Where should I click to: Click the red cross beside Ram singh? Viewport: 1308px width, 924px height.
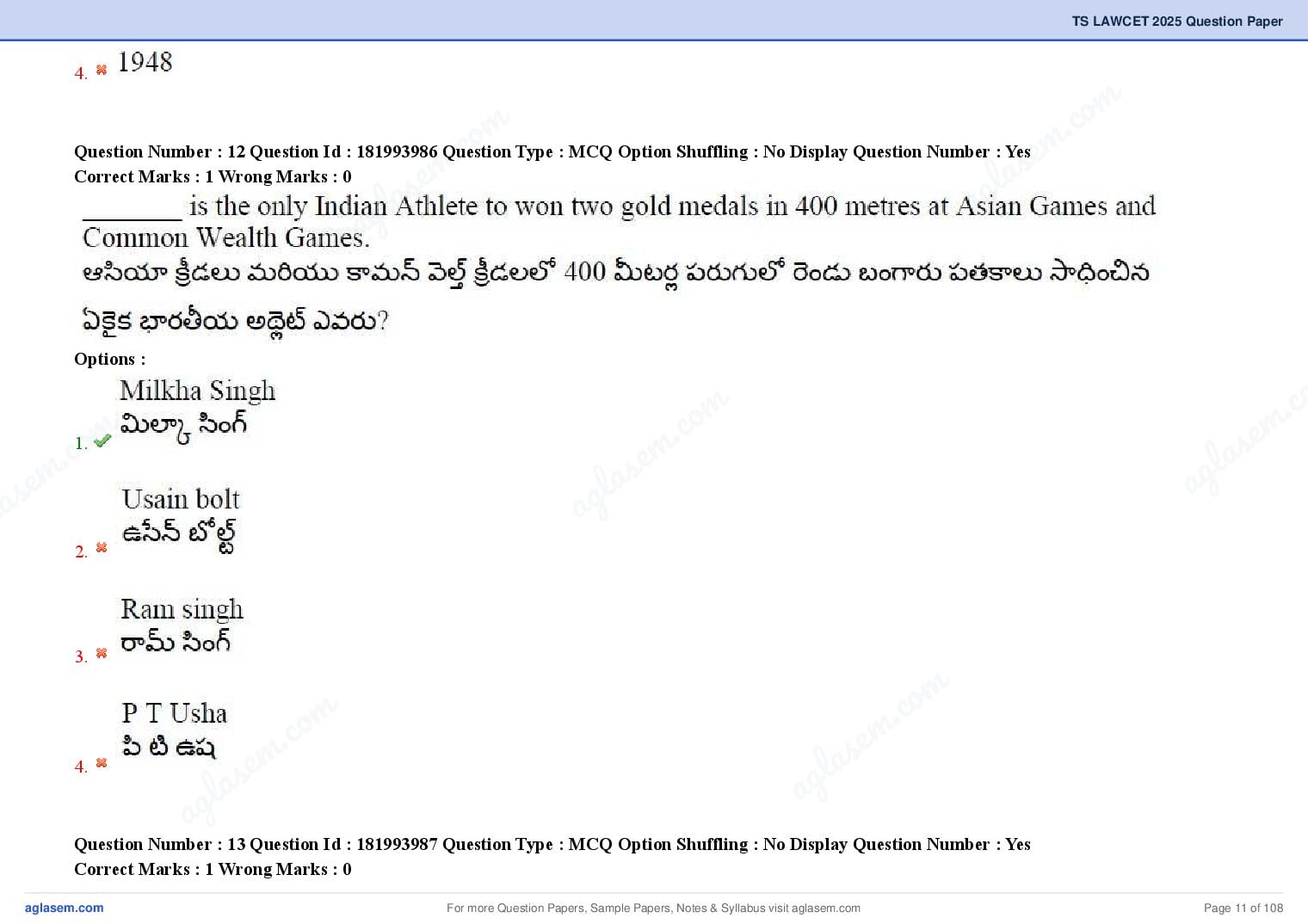tap(102, 654)
